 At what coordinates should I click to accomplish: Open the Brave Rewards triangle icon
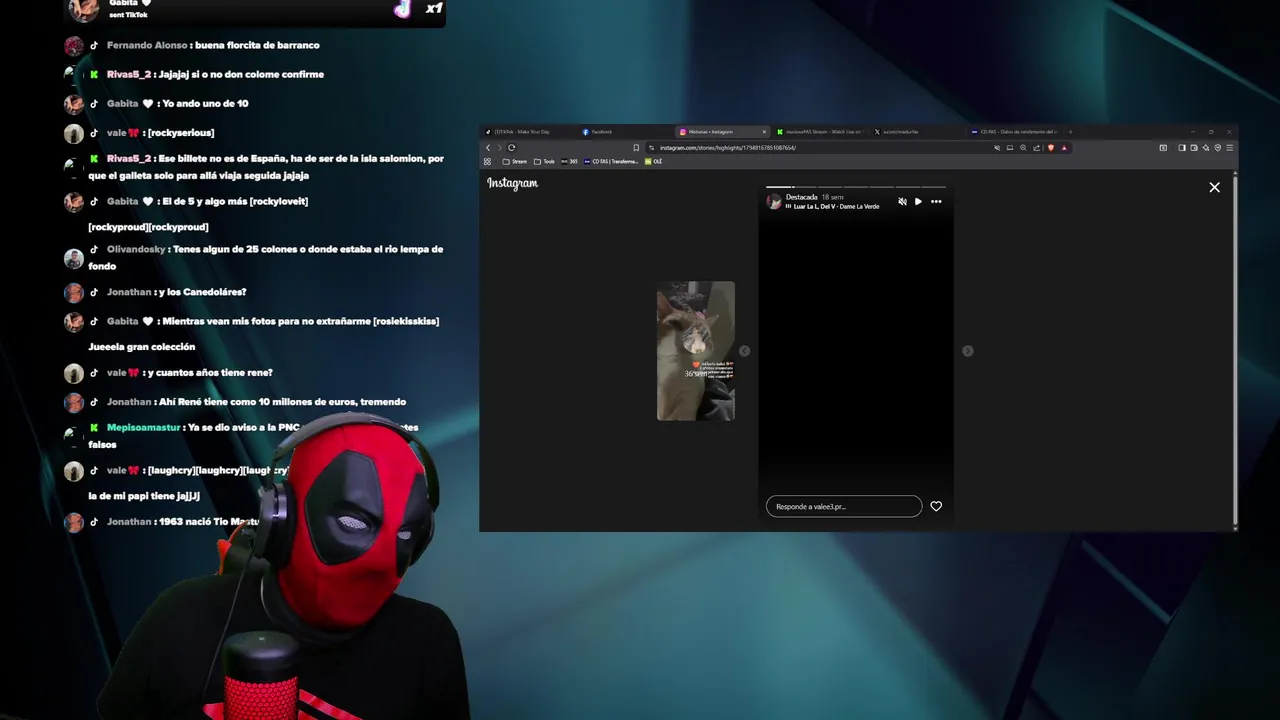pos(1064,148)
